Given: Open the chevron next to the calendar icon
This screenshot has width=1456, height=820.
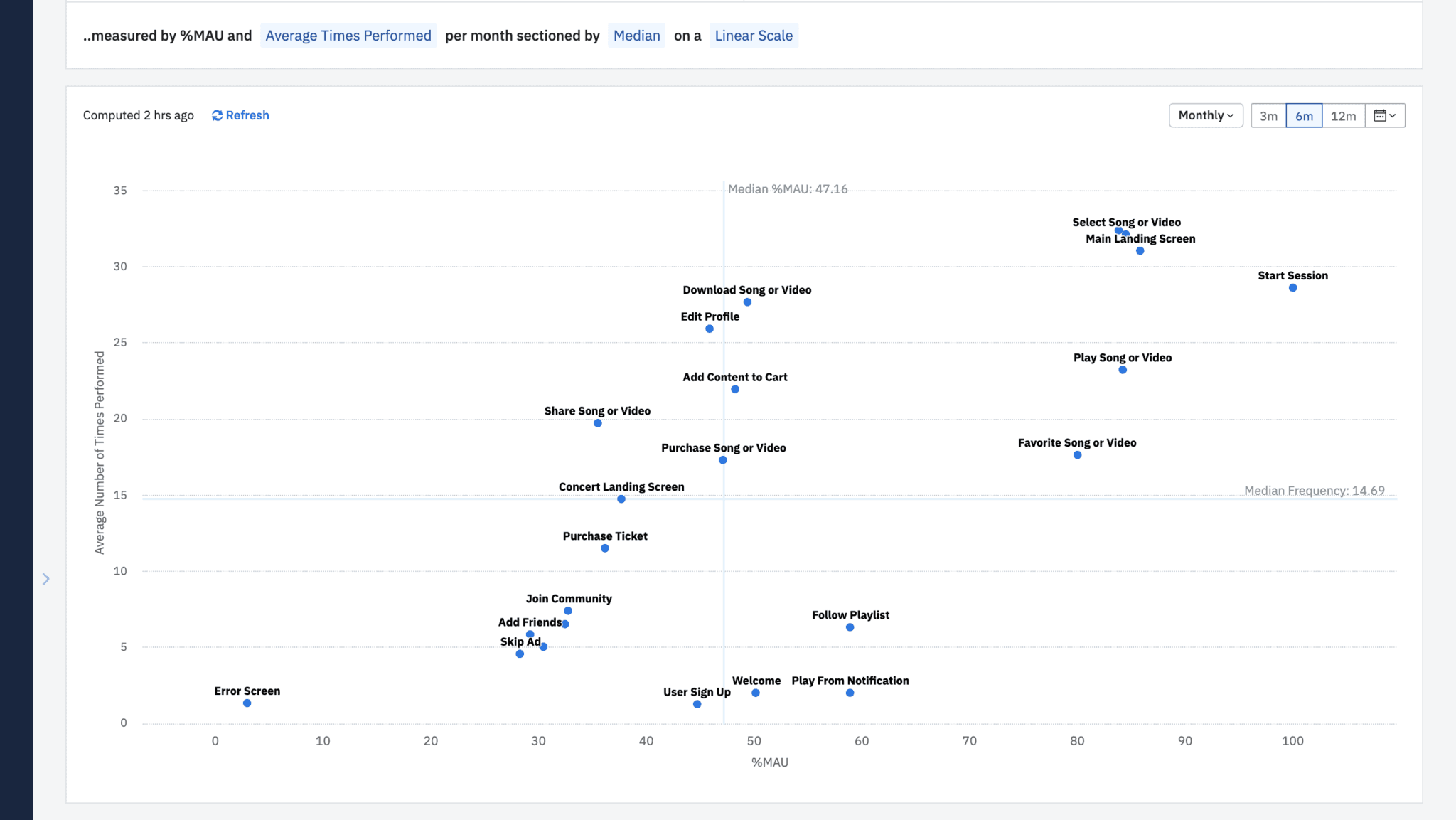Looking at the screenshot, I should click(x=1392, y=115).
